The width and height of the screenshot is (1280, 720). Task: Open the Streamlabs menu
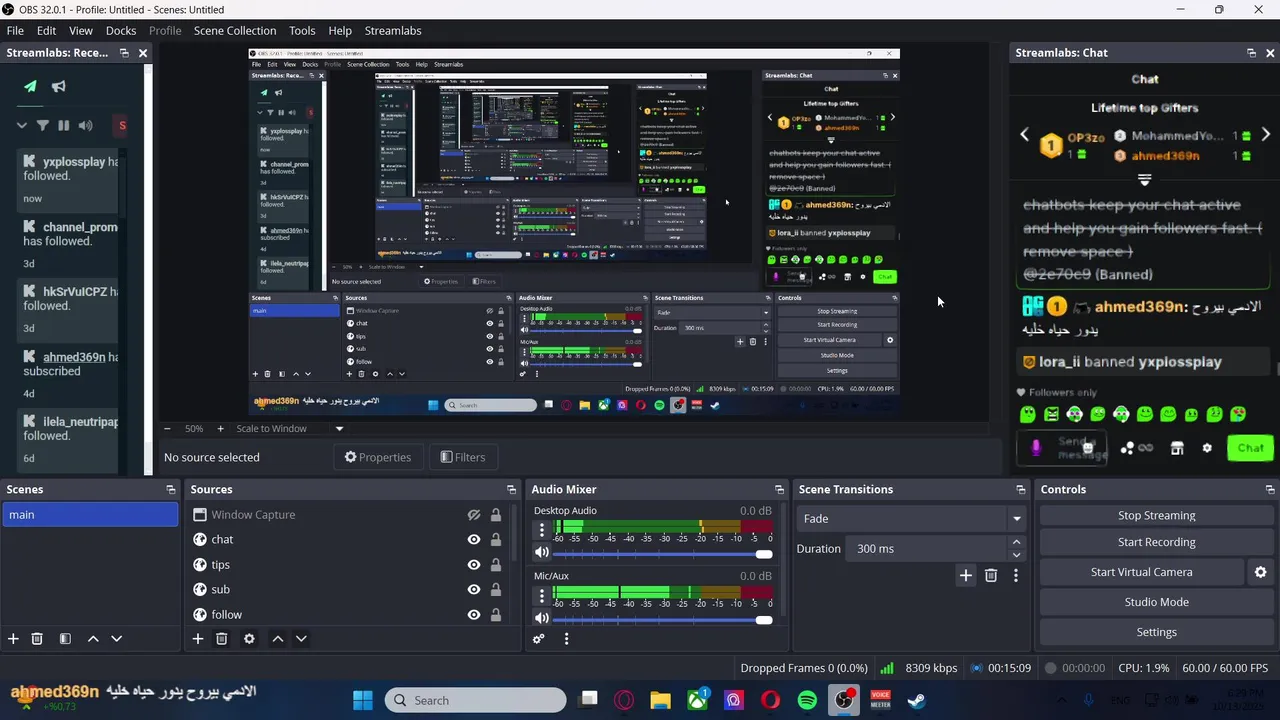(x=393, y=30)
